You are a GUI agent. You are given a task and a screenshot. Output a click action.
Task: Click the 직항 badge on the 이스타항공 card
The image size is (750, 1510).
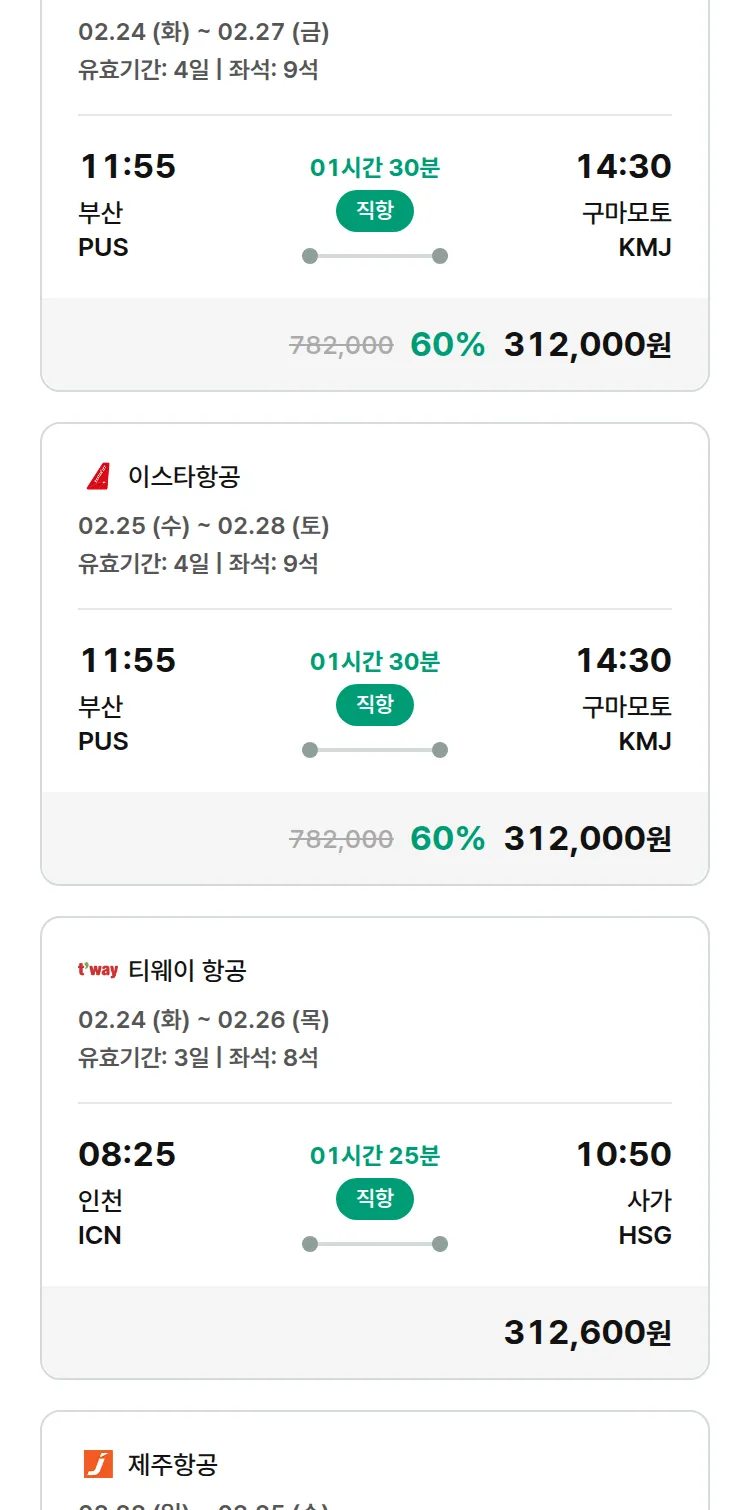374,705
